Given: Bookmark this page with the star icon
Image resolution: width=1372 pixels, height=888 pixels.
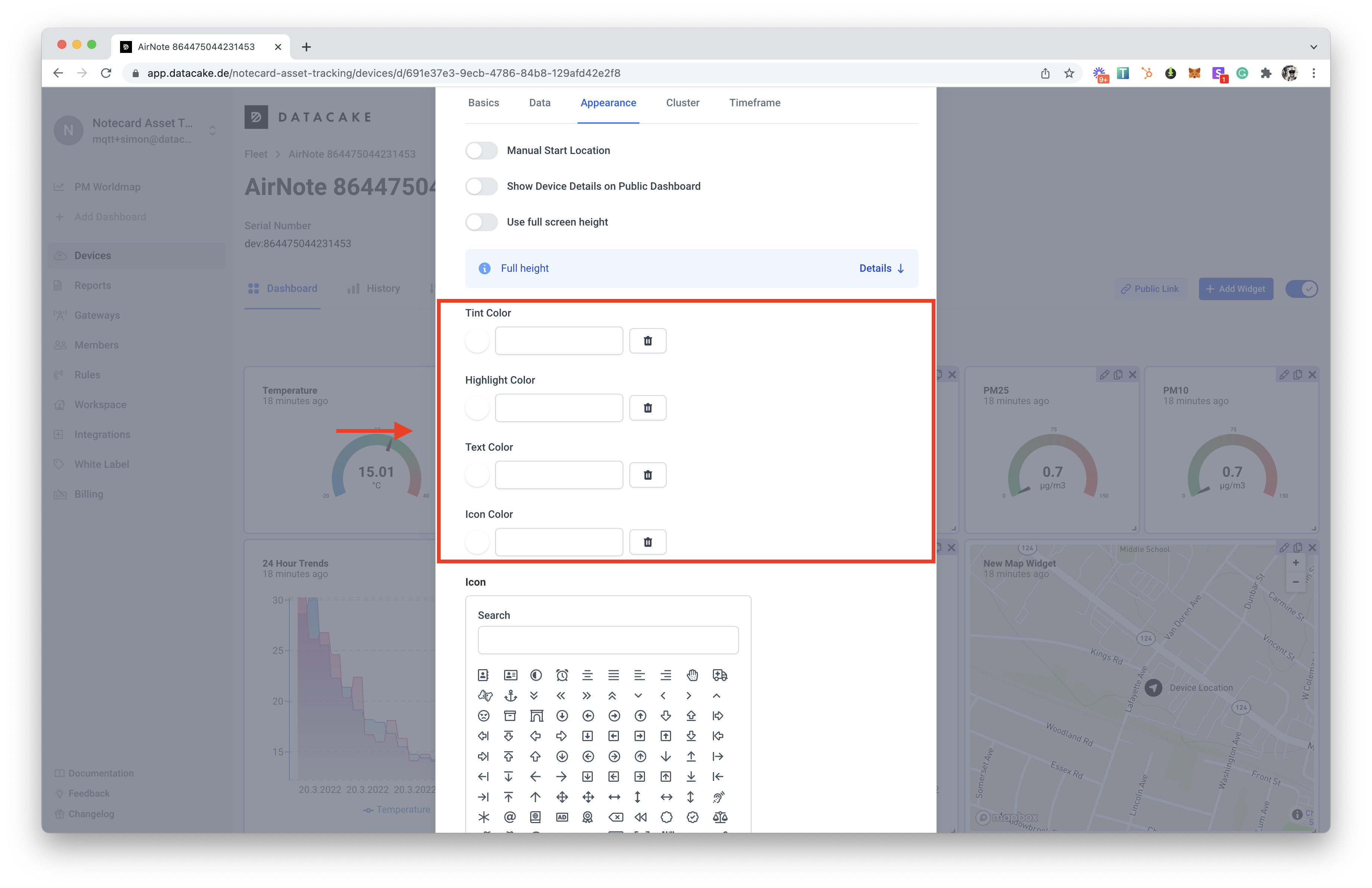Looking at the screenshot, I should tap(1069, 73).
